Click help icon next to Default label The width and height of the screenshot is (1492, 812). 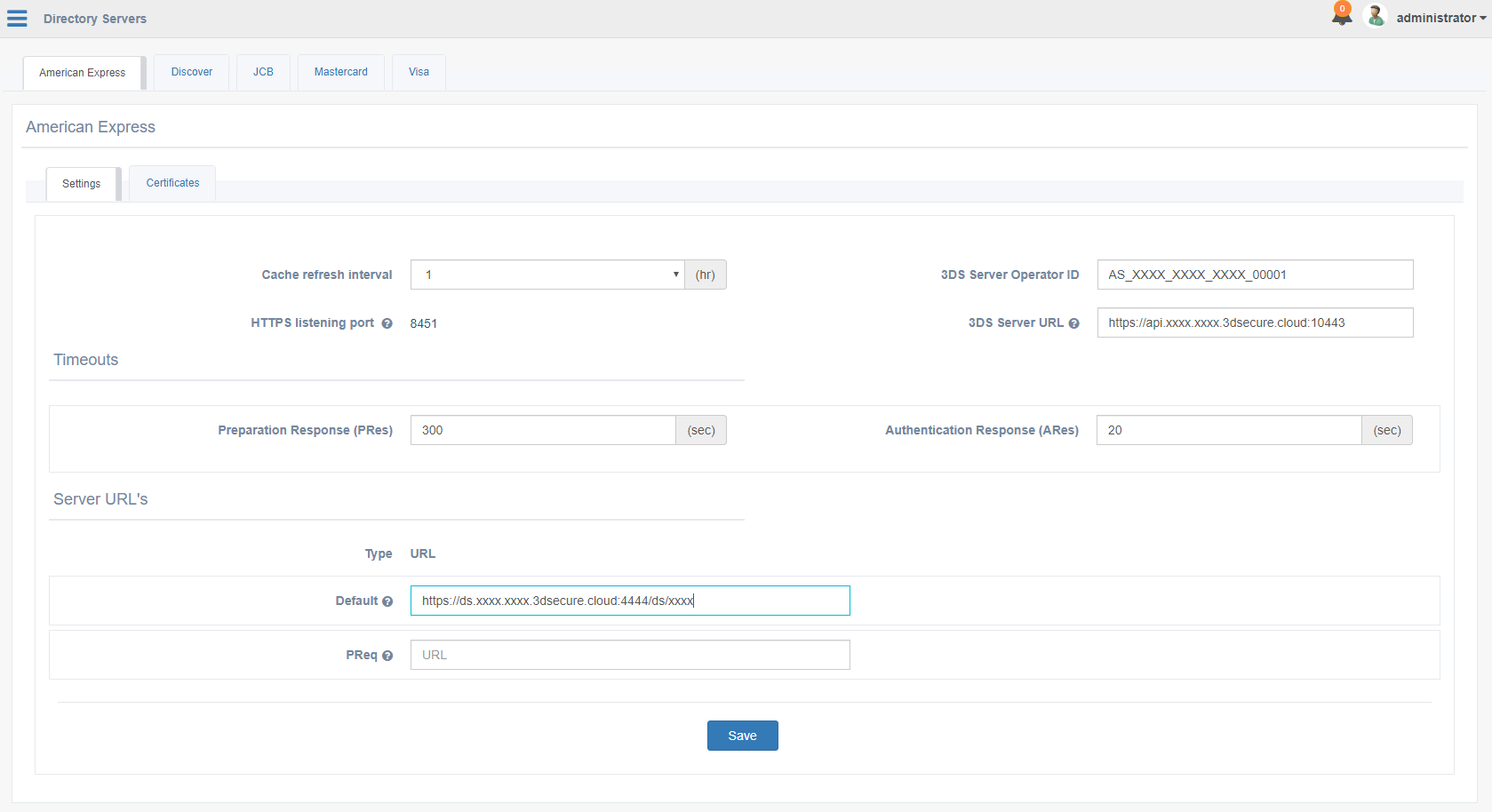(x=387, y=601)
